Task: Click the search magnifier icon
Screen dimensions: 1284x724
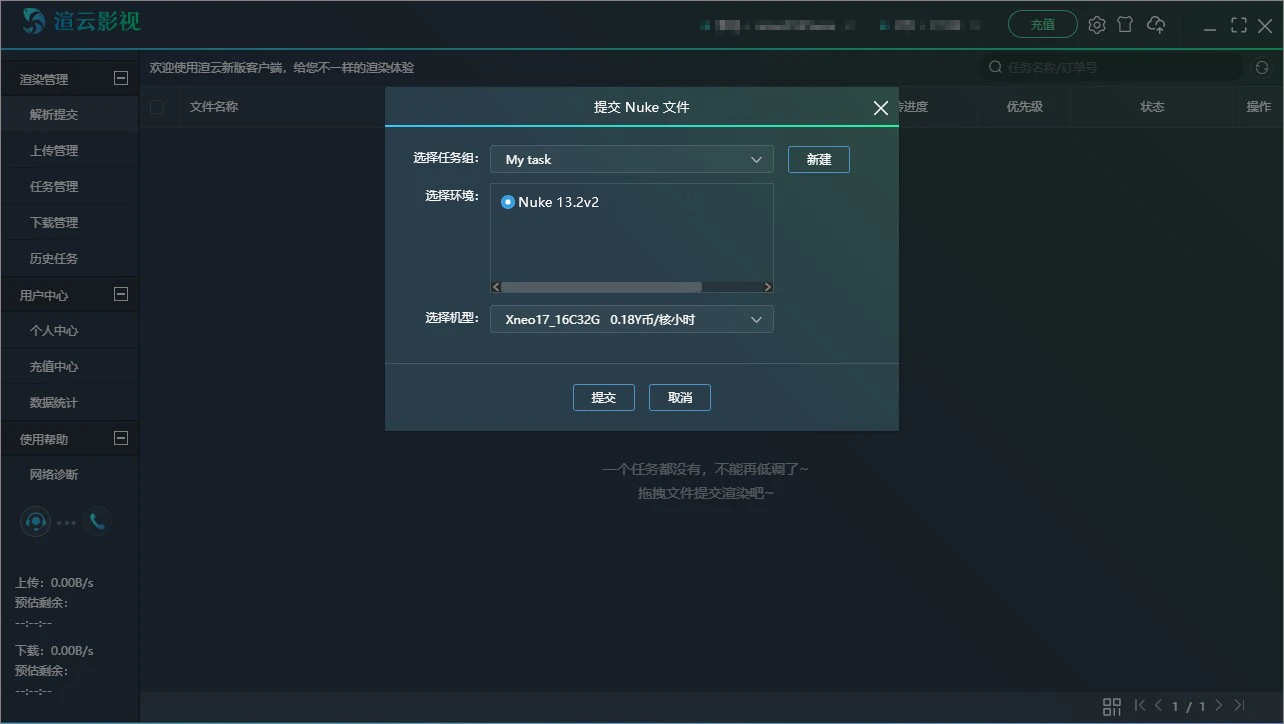Action: 995,67
